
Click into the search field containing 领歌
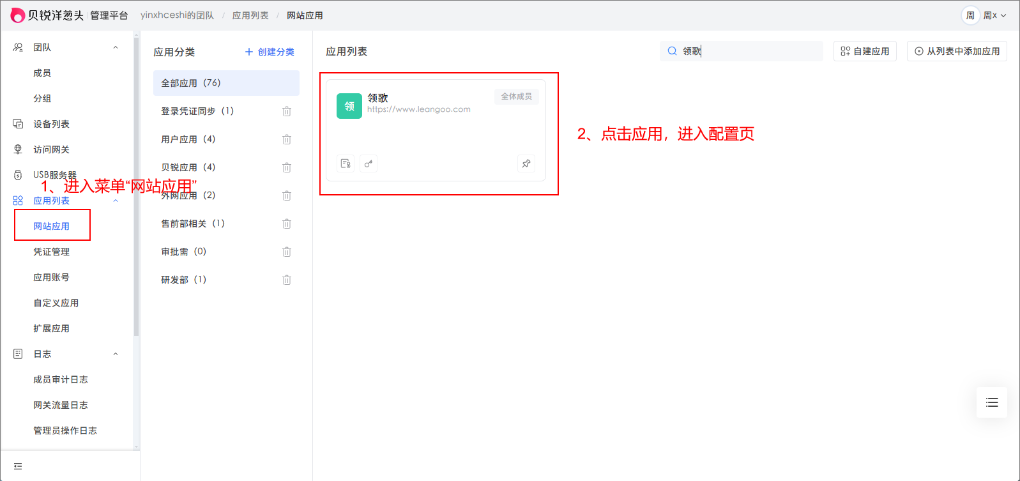tap(742, 51)
